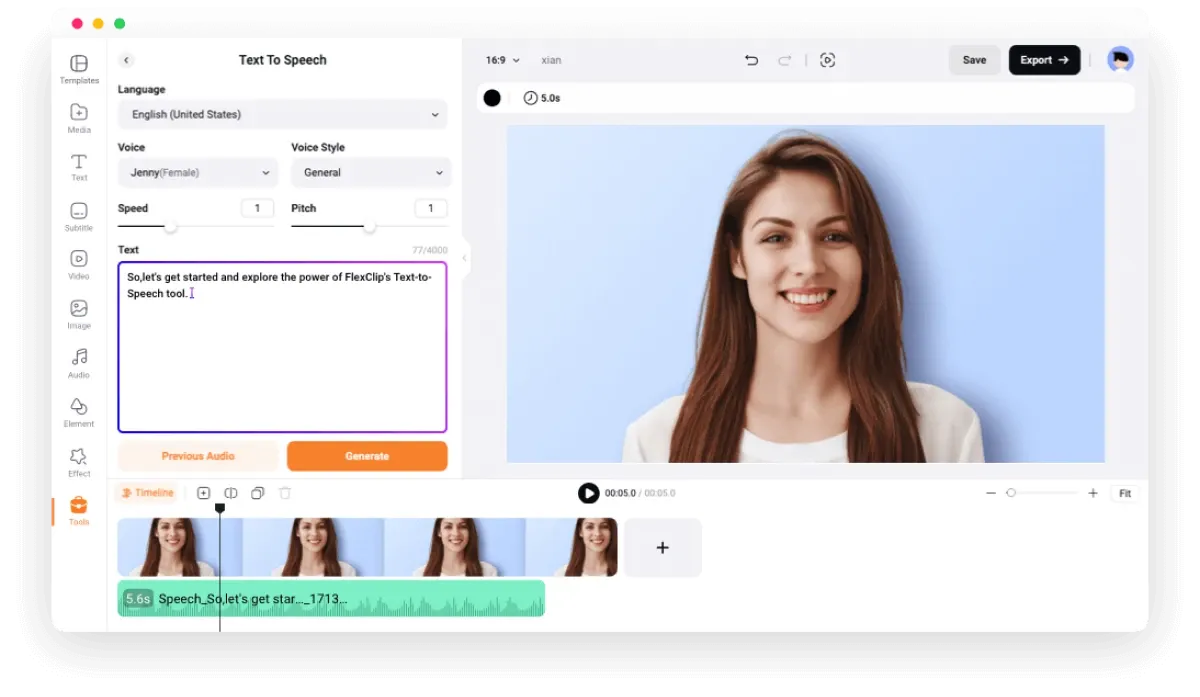Click the Speed slider handle
1200x697 pixels.
171,227
